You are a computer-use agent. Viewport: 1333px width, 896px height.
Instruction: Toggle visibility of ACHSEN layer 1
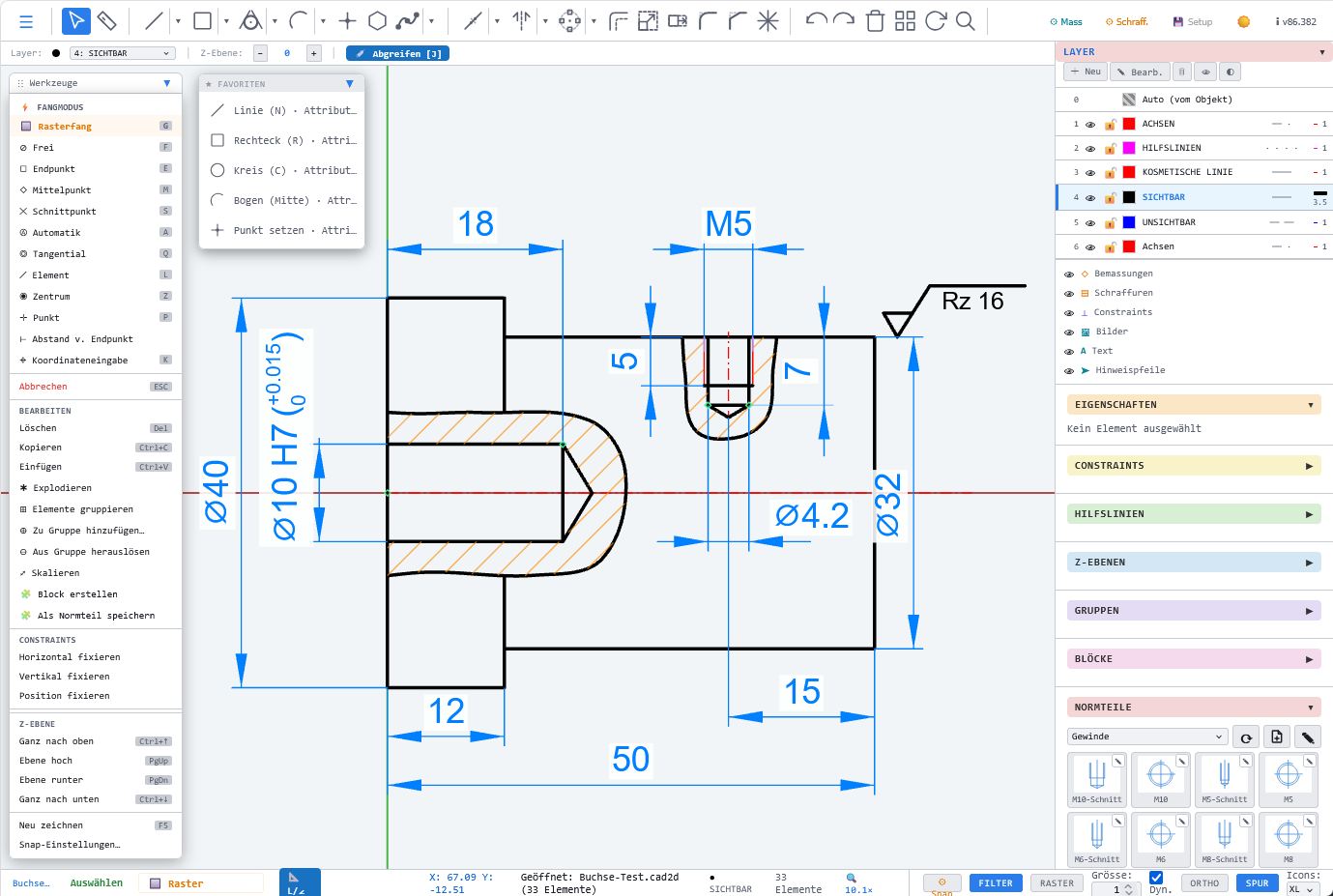pyautogui.click(x=1090, y=125)
